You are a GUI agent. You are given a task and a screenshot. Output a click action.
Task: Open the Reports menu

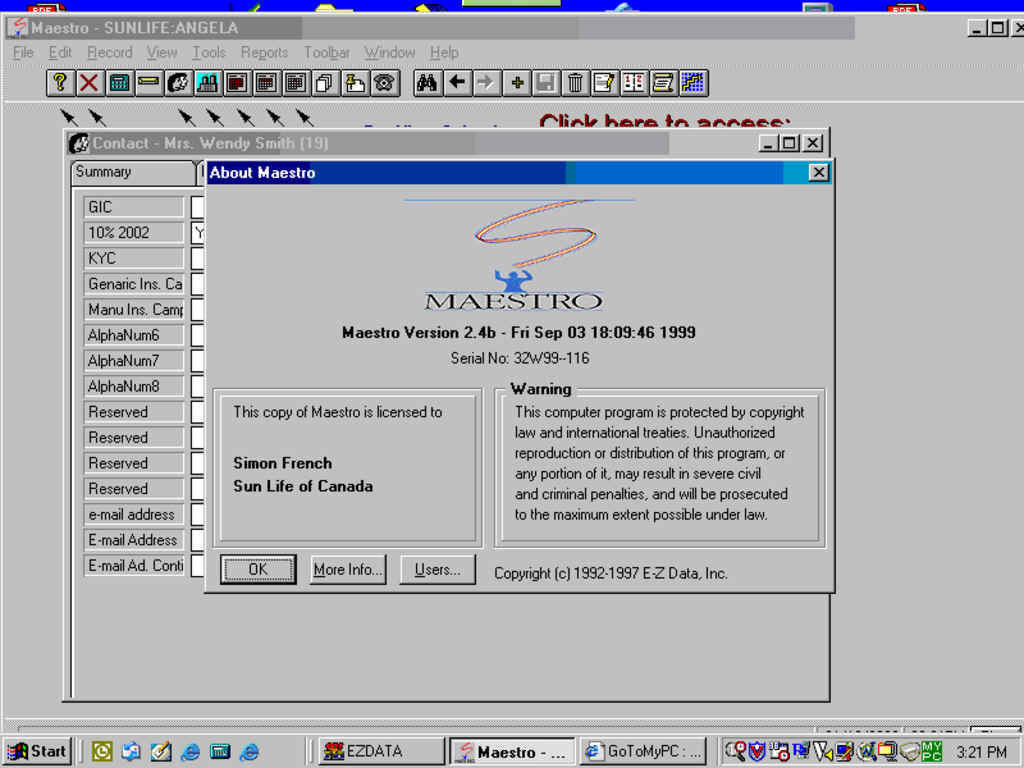[x=264, y=52]
